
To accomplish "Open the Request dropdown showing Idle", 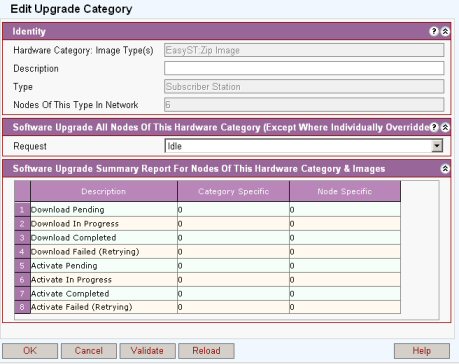I will click(304, 146).
